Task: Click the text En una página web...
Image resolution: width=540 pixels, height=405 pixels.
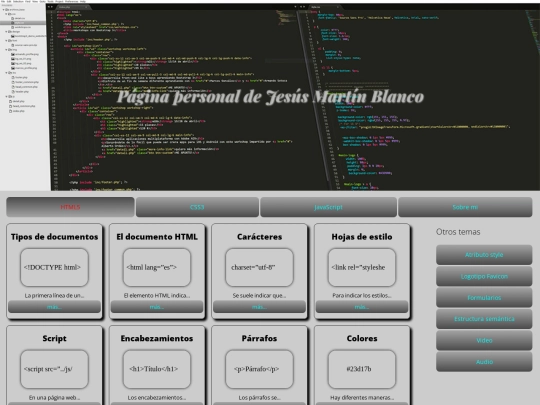Action: point(54,397)
